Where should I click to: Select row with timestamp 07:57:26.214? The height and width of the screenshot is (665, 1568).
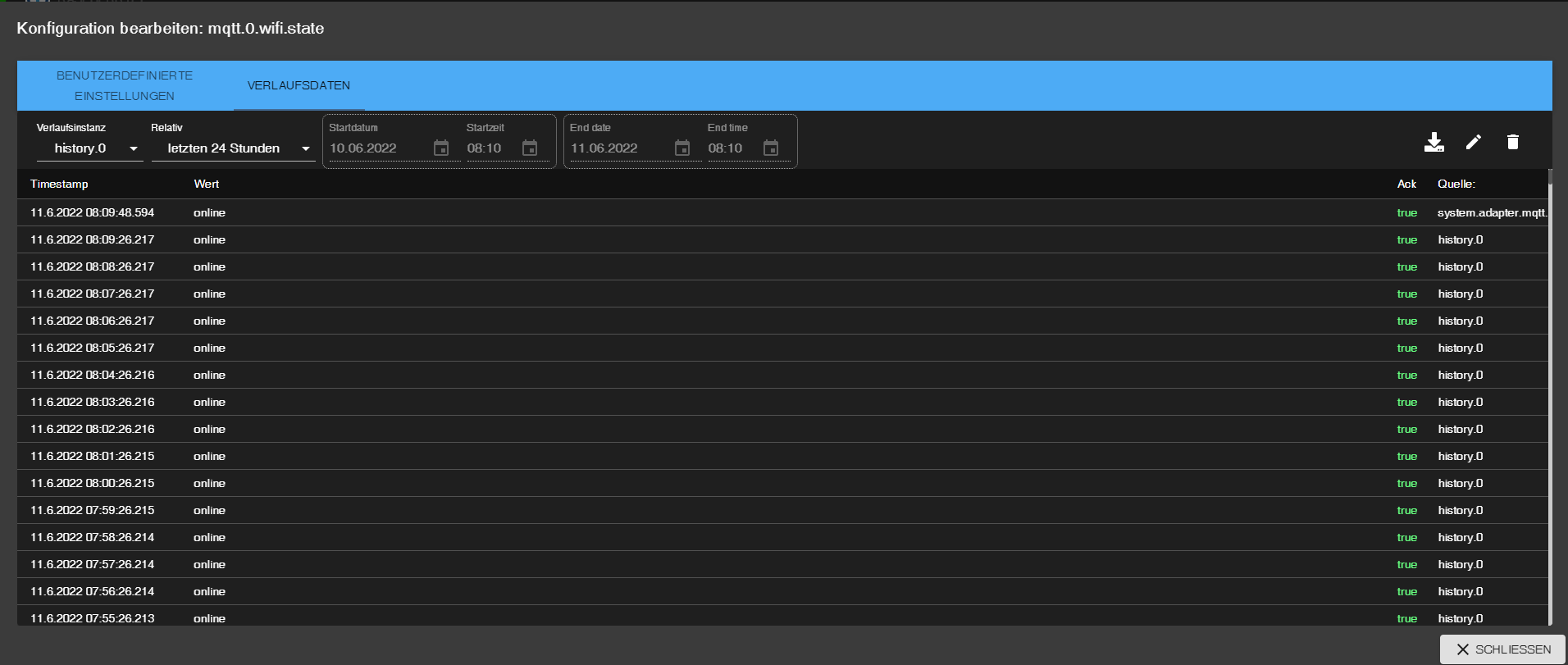pyautogui.click(x=782, y=564)
